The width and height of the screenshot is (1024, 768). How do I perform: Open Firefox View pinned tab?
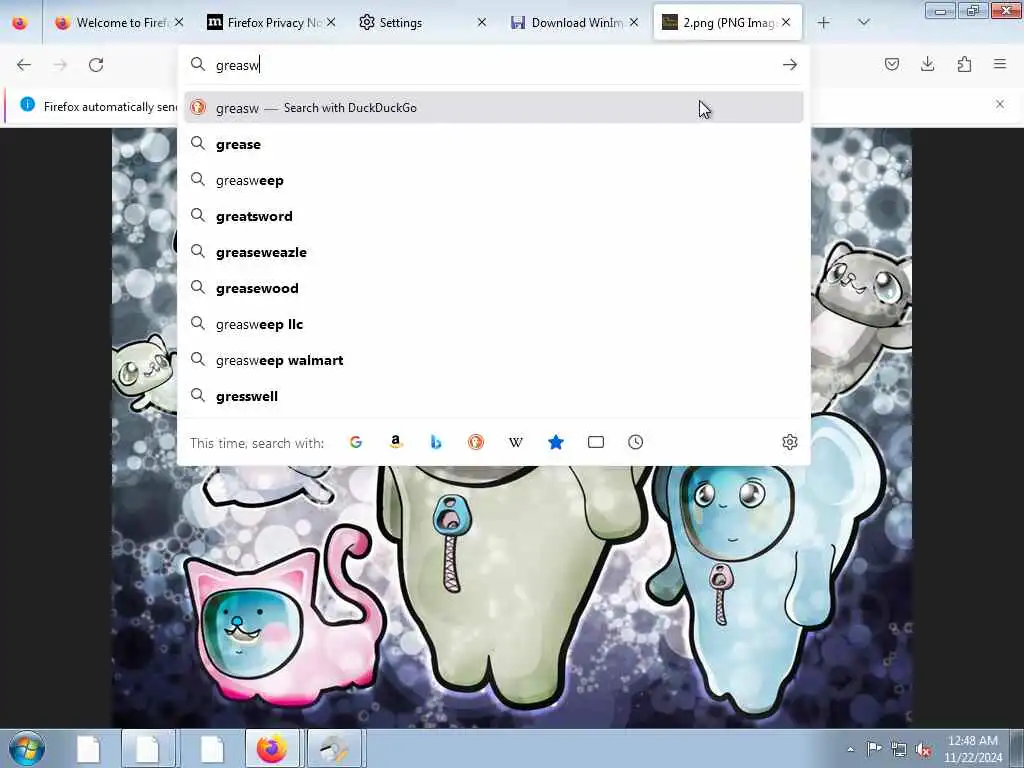coord(20,23)
